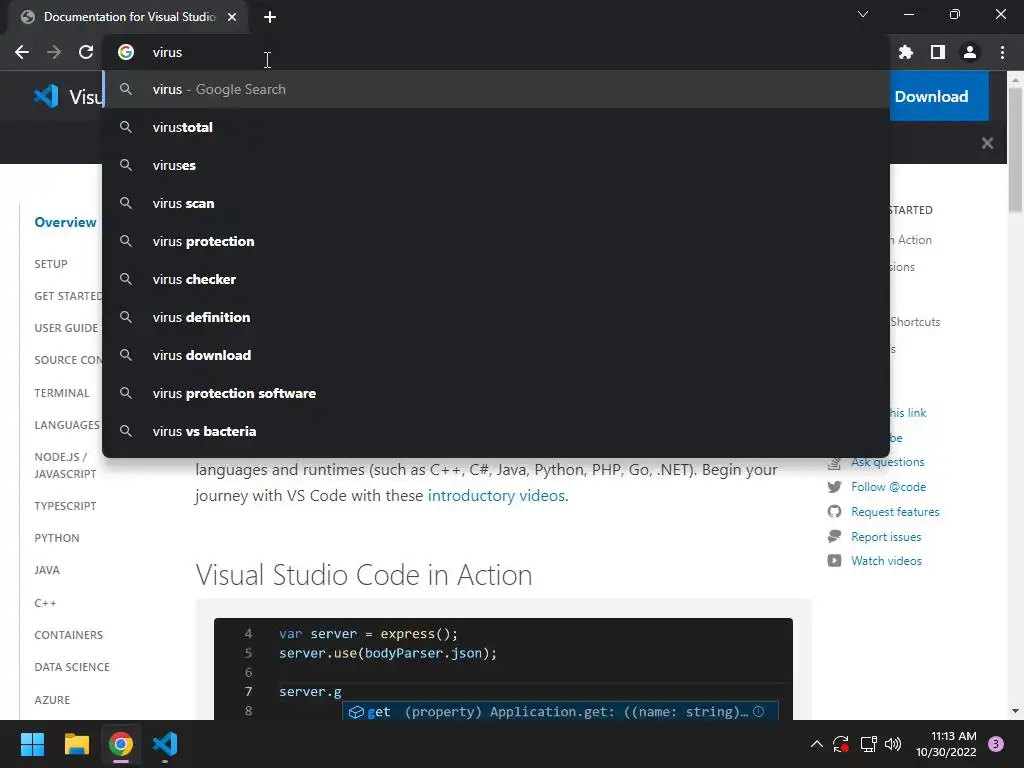Open the Windows Start menu
This screenshot has width=1024, height=768.
click(32, 744)
